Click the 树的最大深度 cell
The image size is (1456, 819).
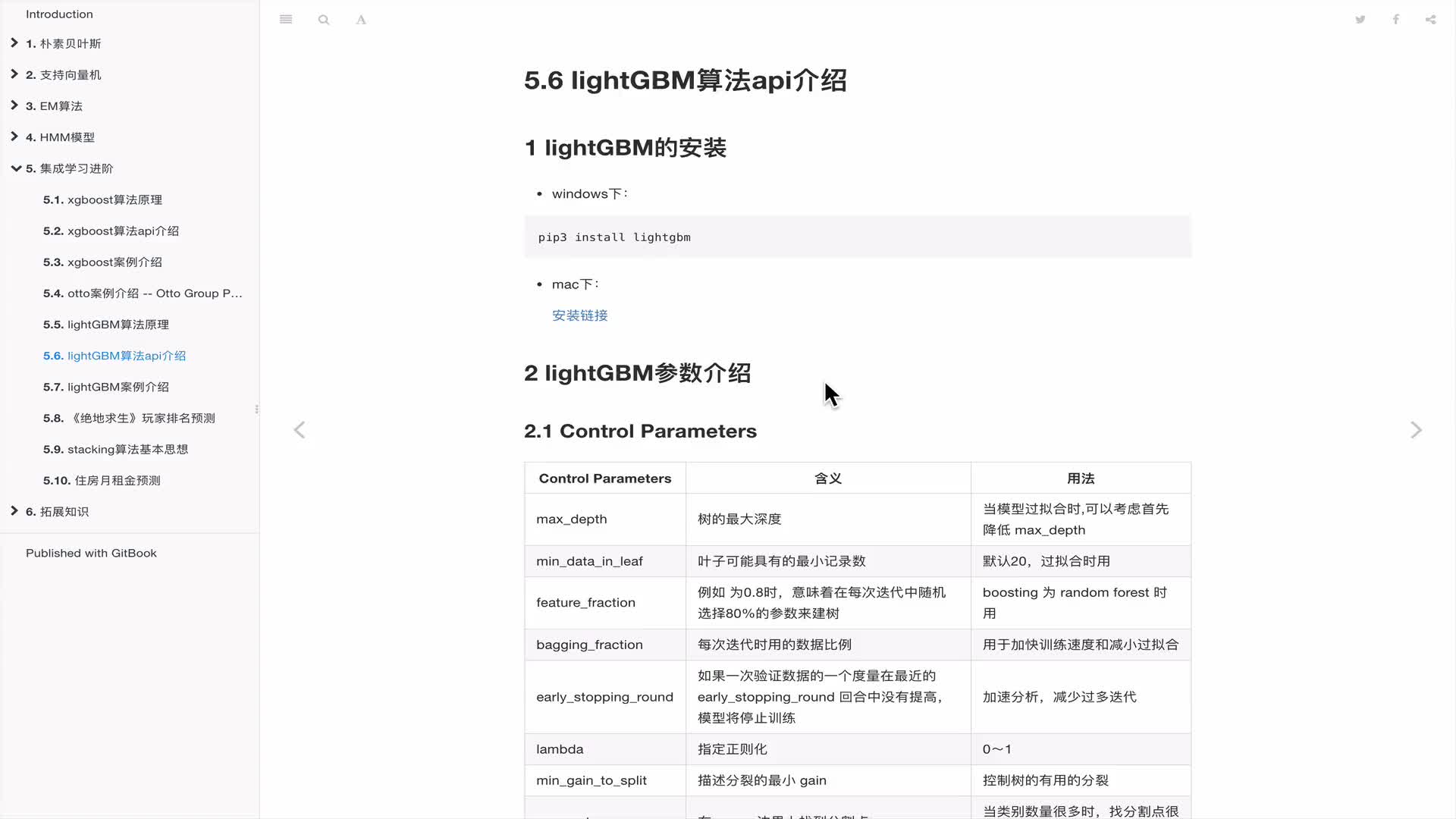point(828,519)
